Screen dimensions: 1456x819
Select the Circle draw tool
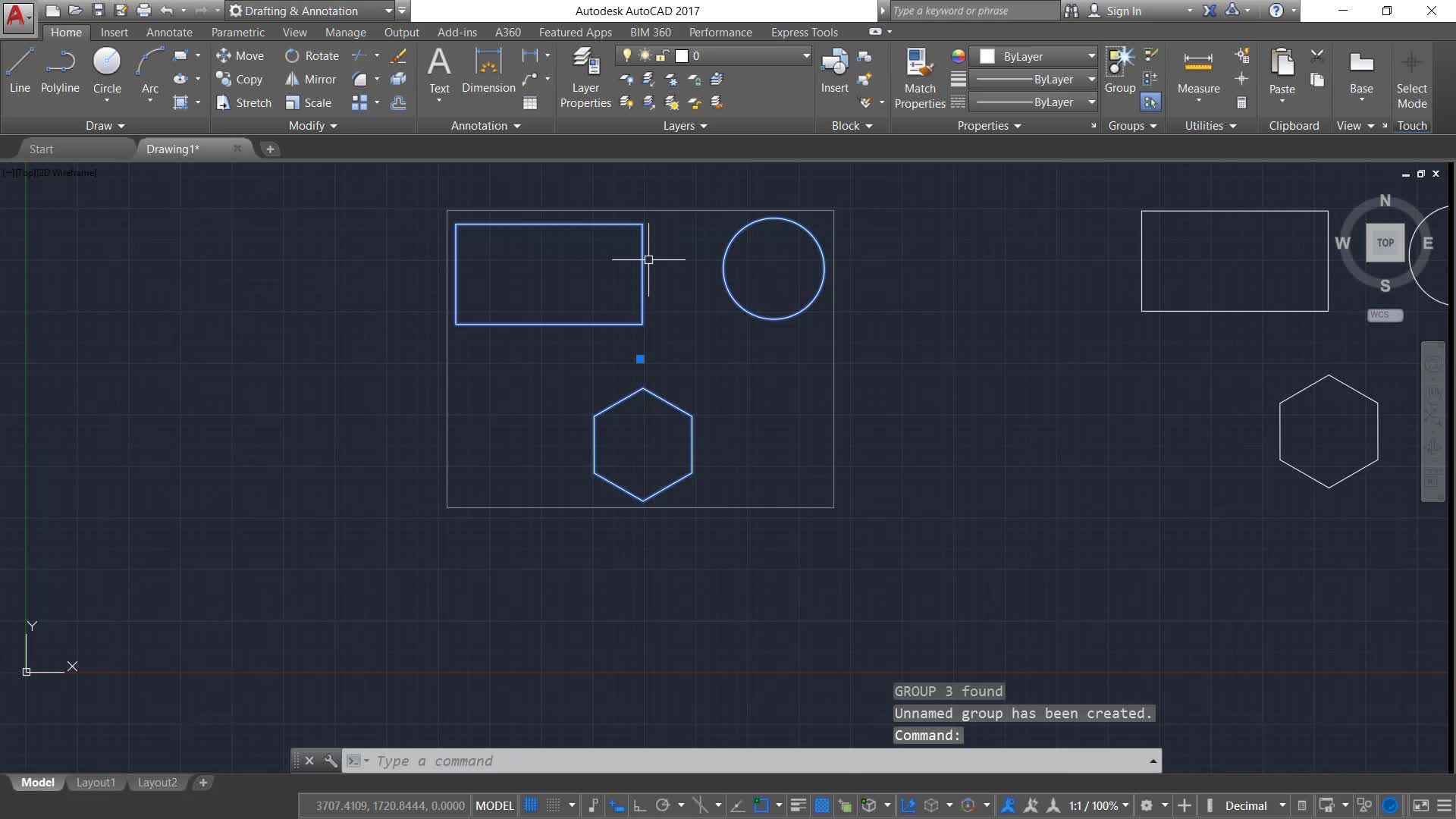click(x=107, y=70)
